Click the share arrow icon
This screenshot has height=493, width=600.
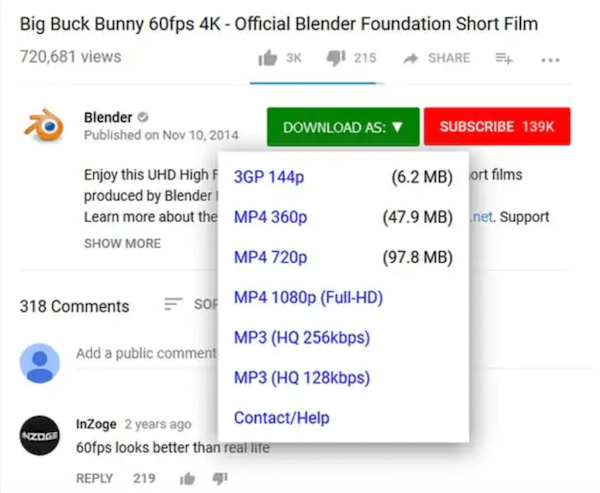pyautogui.click(x=411, y=59)
